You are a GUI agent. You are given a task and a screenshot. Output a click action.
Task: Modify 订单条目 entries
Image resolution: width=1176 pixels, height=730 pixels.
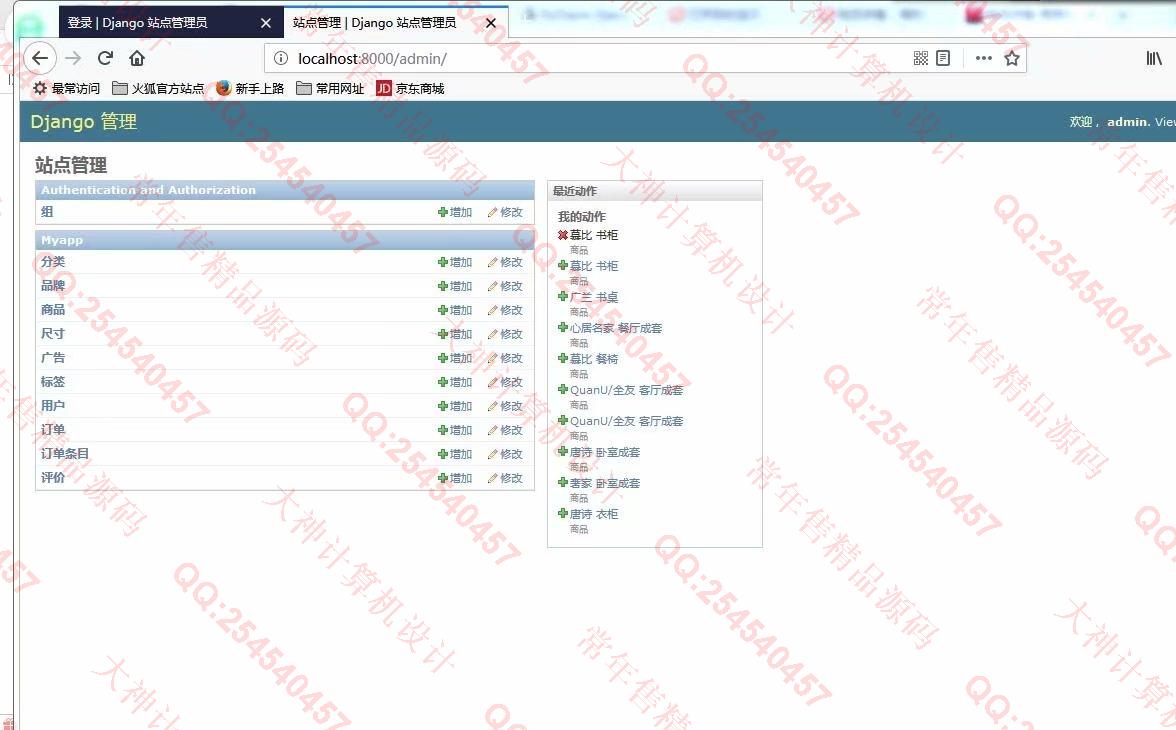(505, 454)
